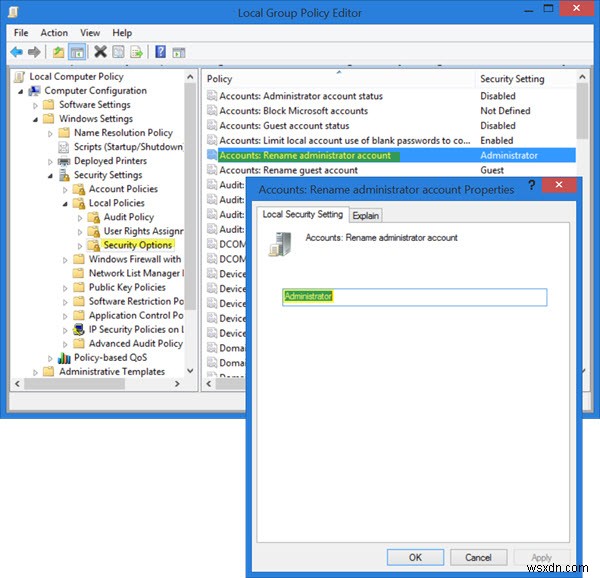Screen dimensions: 600x578
Task: Expand the Software Settings node
Action: point(35,105)
